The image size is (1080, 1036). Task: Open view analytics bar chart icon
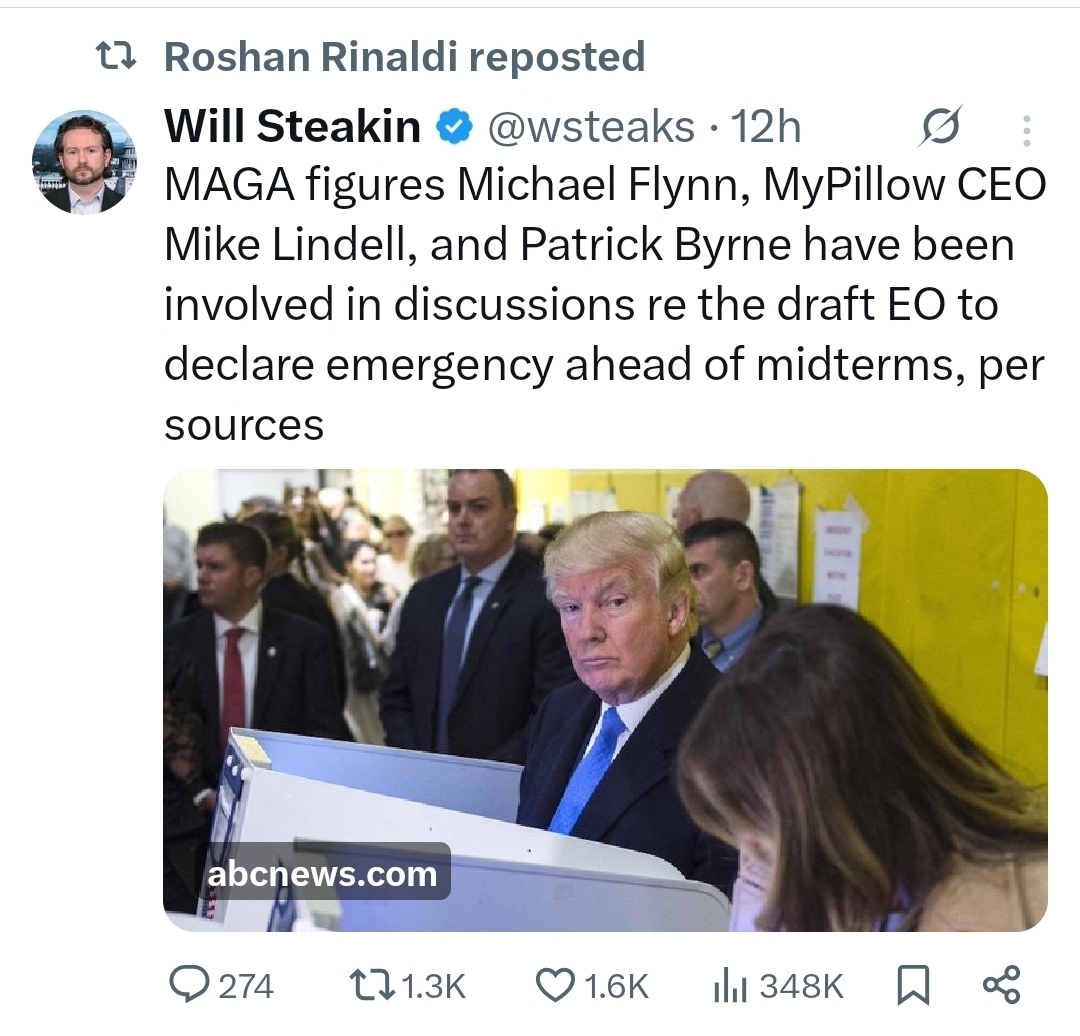730,987
